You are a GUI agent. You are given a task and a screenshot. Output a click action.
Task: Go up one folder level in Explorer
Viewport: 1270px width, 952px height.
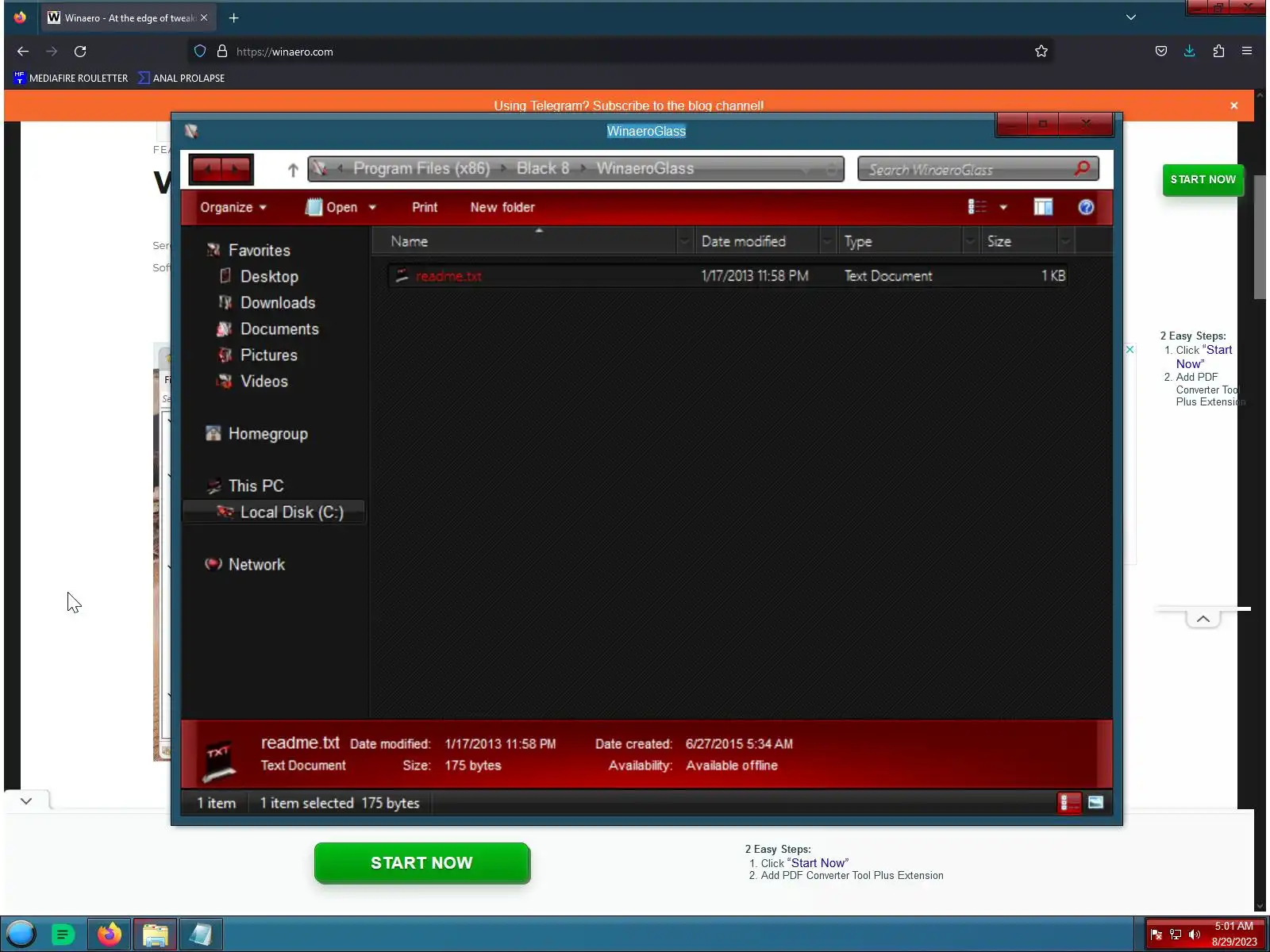click(293, 170)
